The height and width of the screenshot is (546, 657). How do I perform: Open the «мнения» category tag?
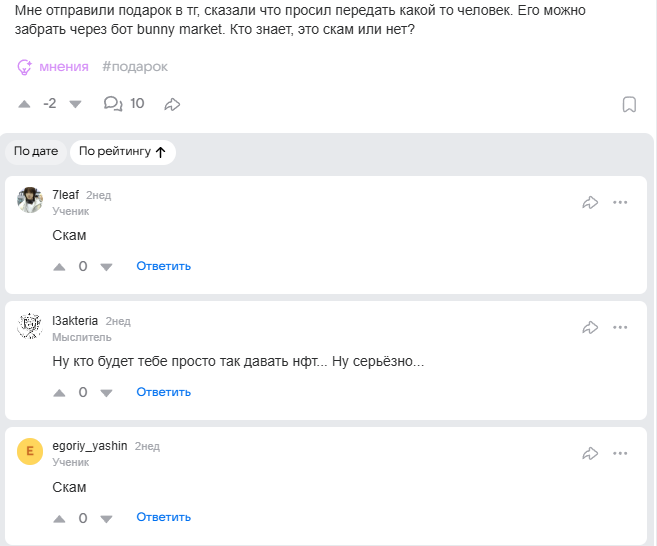[54, 67]
